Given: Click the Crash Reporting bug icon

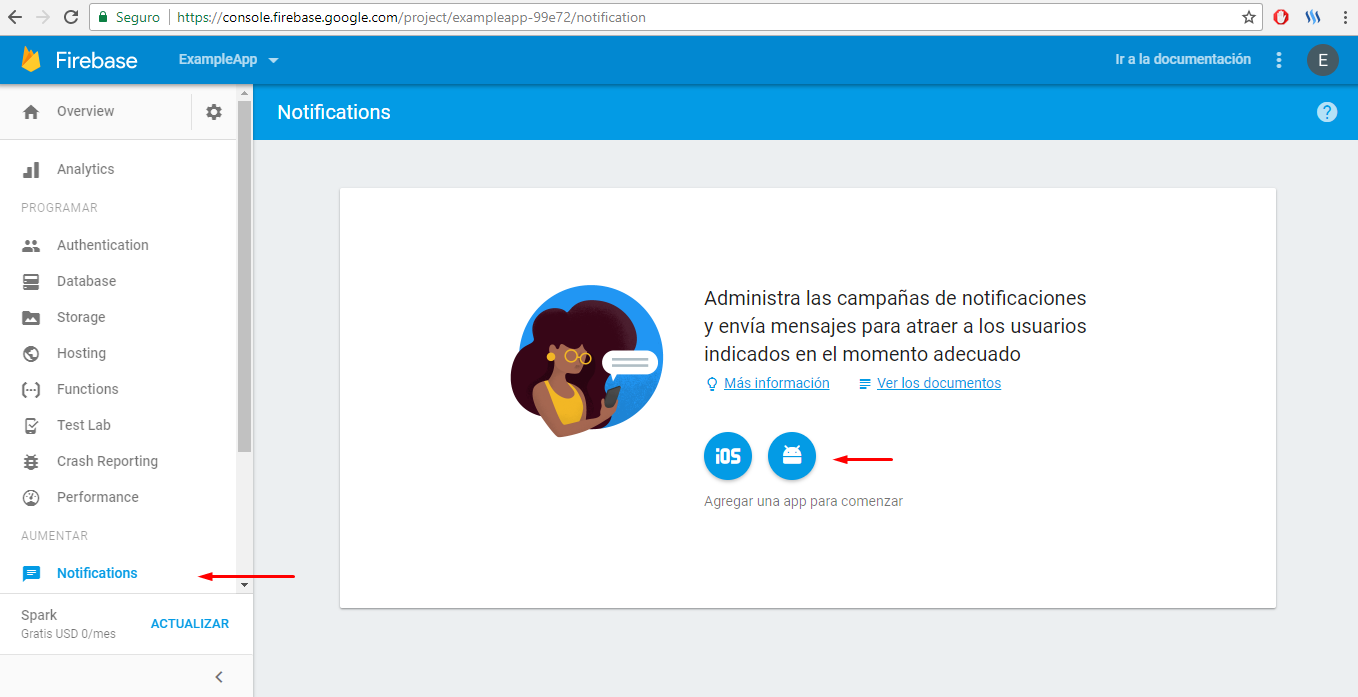Looking at the screenshot, I should point(31,462).
